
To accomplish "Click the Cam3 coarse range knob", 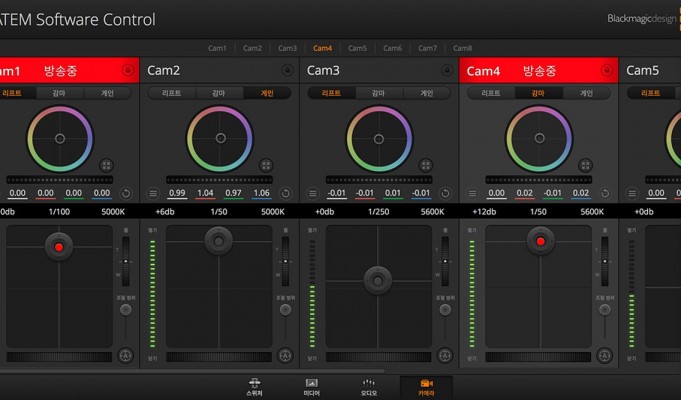I will point(445,310).
